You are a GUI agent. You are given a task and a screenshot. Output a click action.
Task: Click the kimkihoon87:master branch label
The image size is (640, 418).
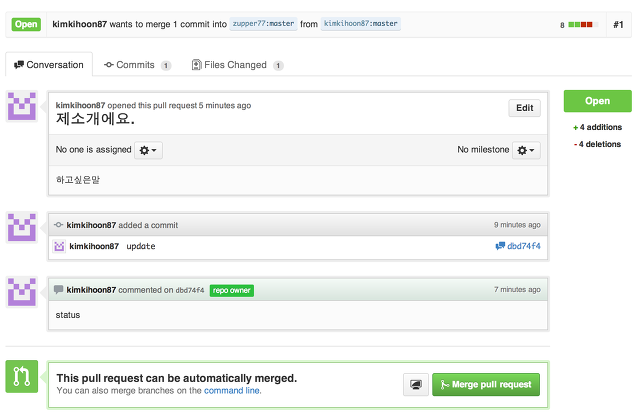[360, 24]
